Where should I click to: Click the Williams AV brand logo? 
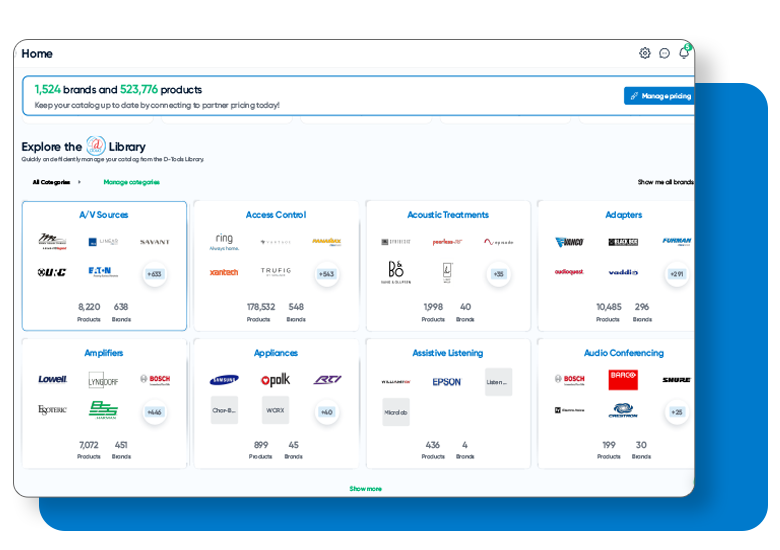pos(395,382)
